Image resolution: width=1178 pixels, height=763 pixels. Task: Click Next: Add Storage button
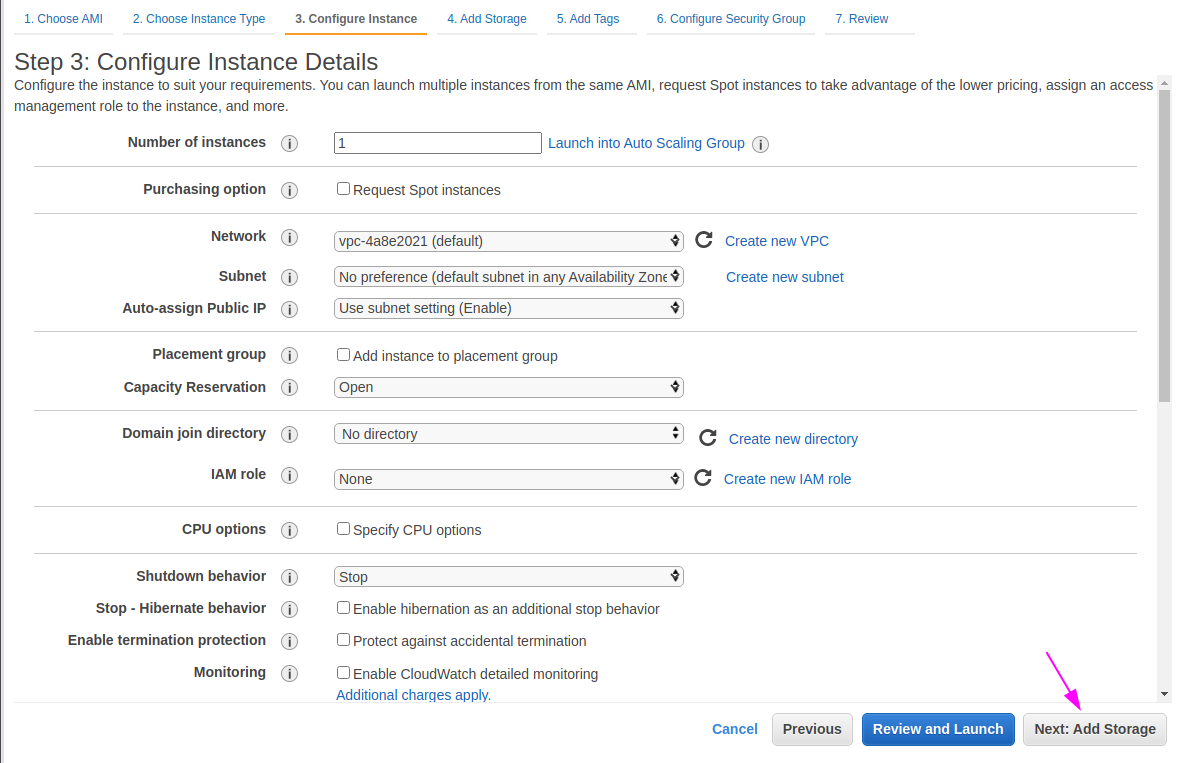click(1094, 729)
